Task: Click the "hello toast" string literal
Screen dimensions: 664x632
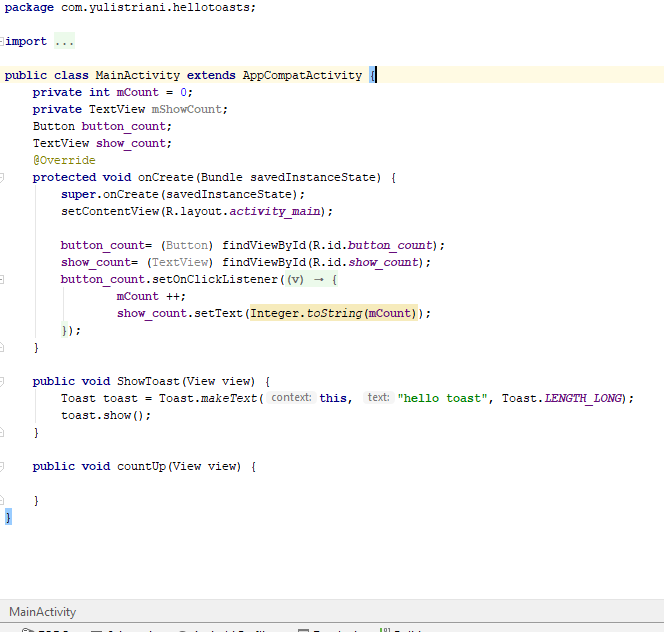Action: pos(442,398)
